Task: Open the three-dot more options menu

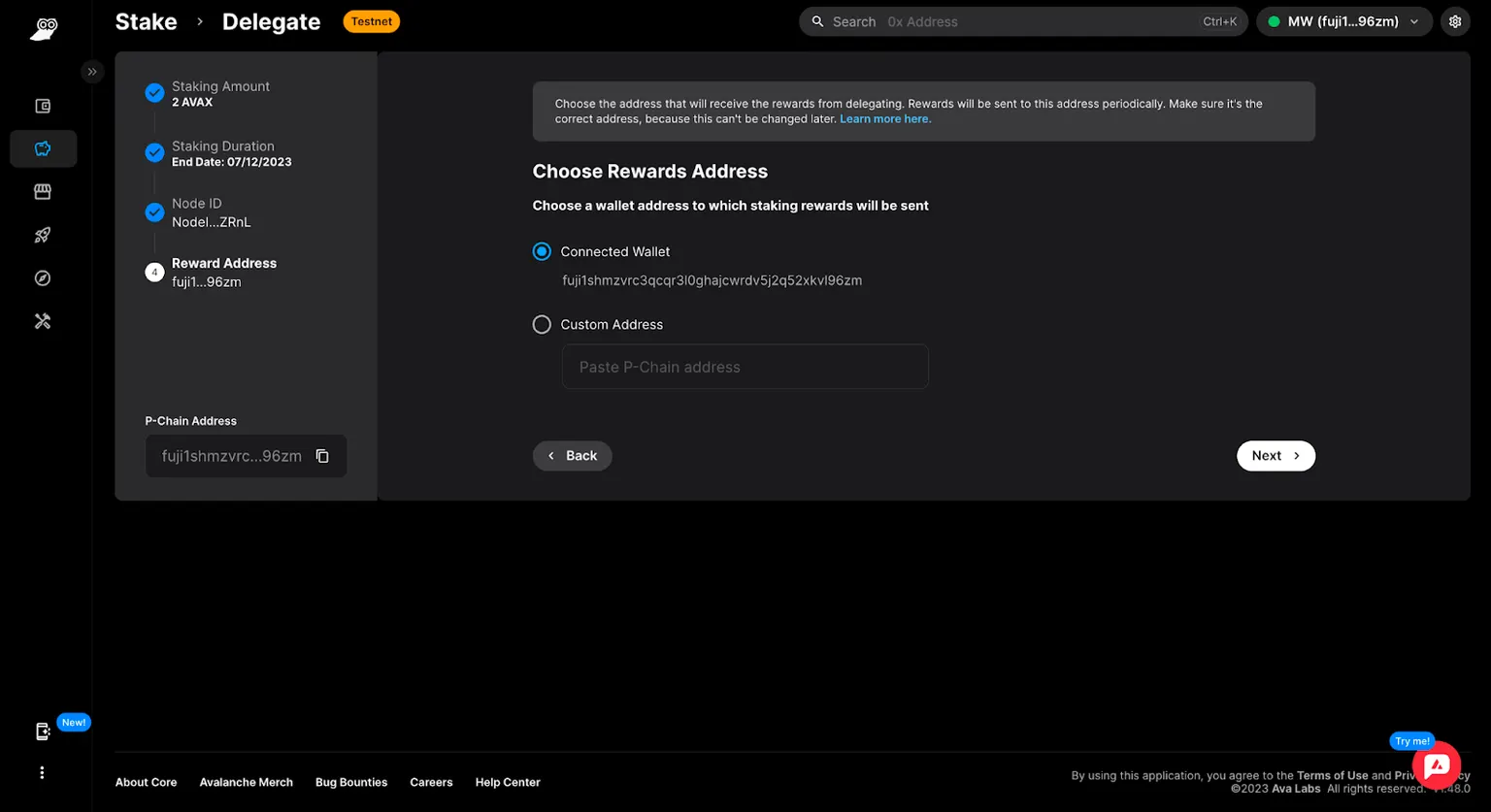Action: 42,773
